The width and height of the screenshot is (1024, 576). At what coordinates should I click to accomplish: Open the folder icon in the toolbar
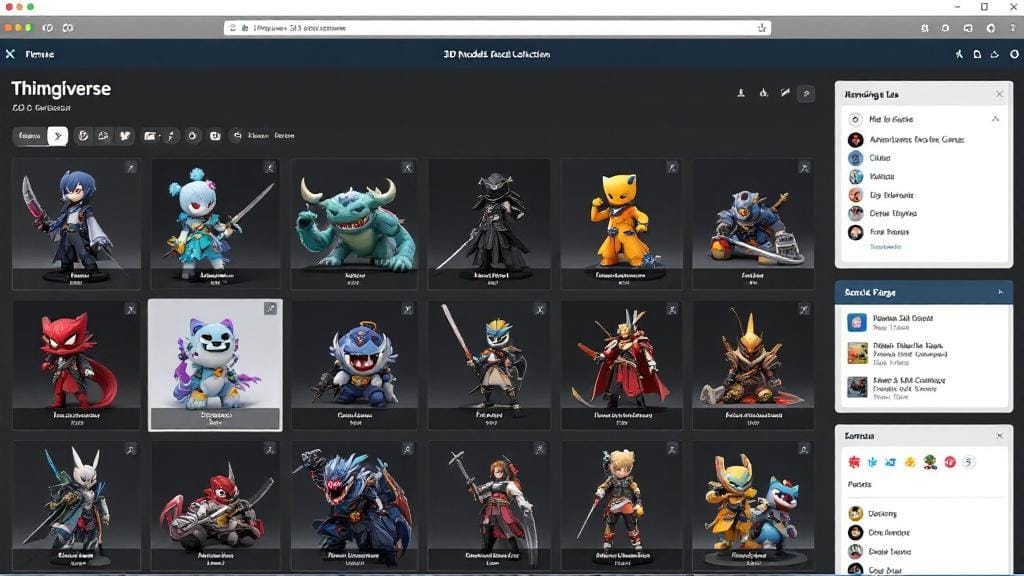[x=148, y=136]
